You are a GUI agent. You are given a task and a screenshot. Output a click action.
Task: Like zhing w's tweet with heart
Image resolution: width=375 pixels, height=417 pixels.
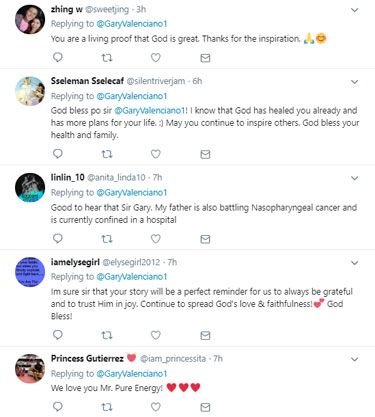pyautogui.click(x=156, y=58)
